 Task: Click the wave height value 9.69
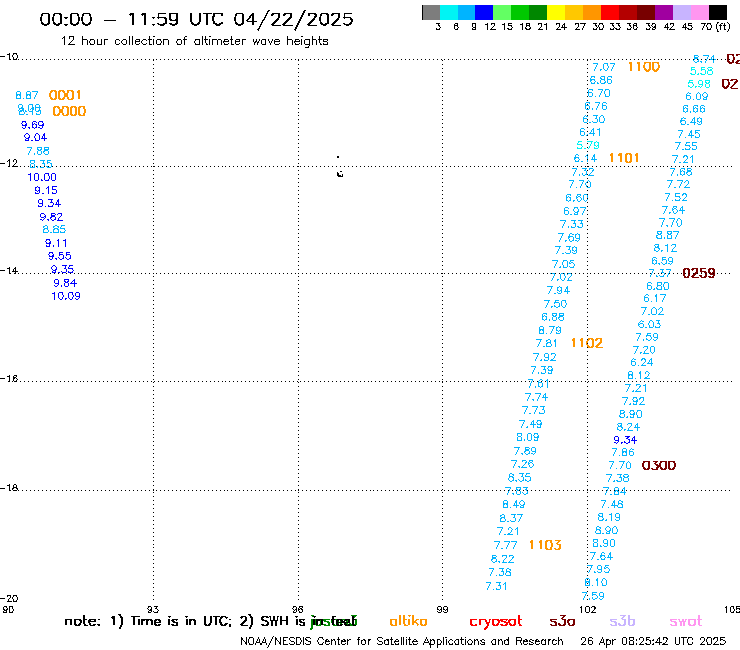[32, 126]
